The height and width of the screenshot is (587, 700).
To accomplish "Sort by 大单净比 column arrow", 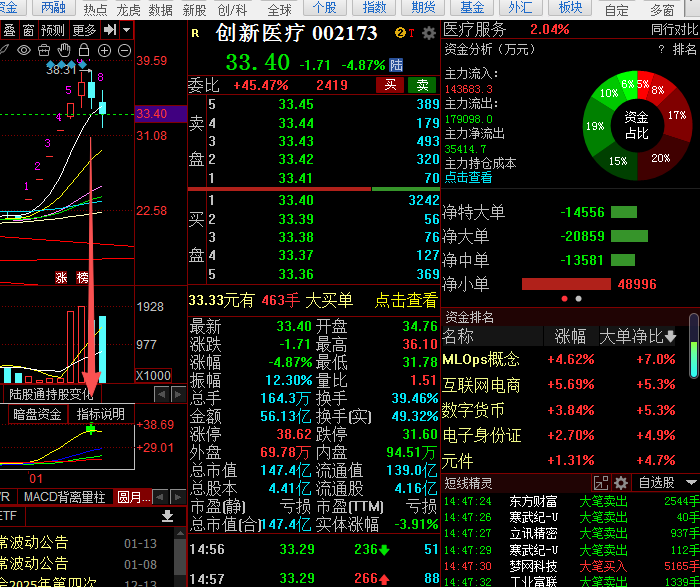I will [x=671, y=336].
